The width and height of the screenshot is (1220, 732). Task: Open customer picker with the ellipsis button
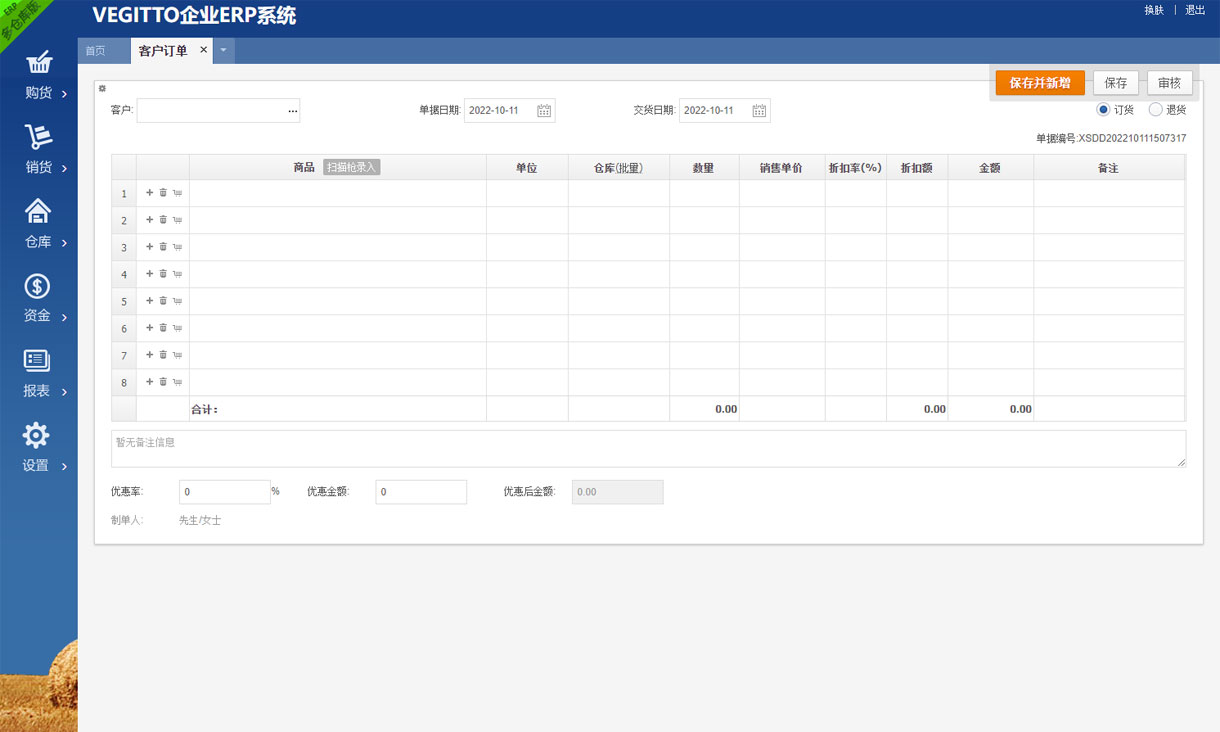pos(292,111)
